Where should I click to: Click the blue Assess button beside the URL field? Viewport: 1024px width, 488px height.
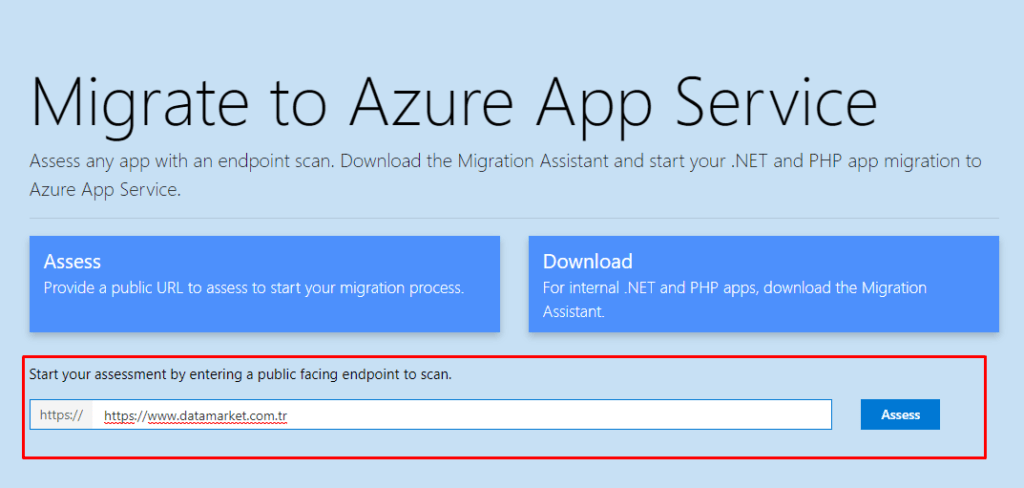point(900,414)
